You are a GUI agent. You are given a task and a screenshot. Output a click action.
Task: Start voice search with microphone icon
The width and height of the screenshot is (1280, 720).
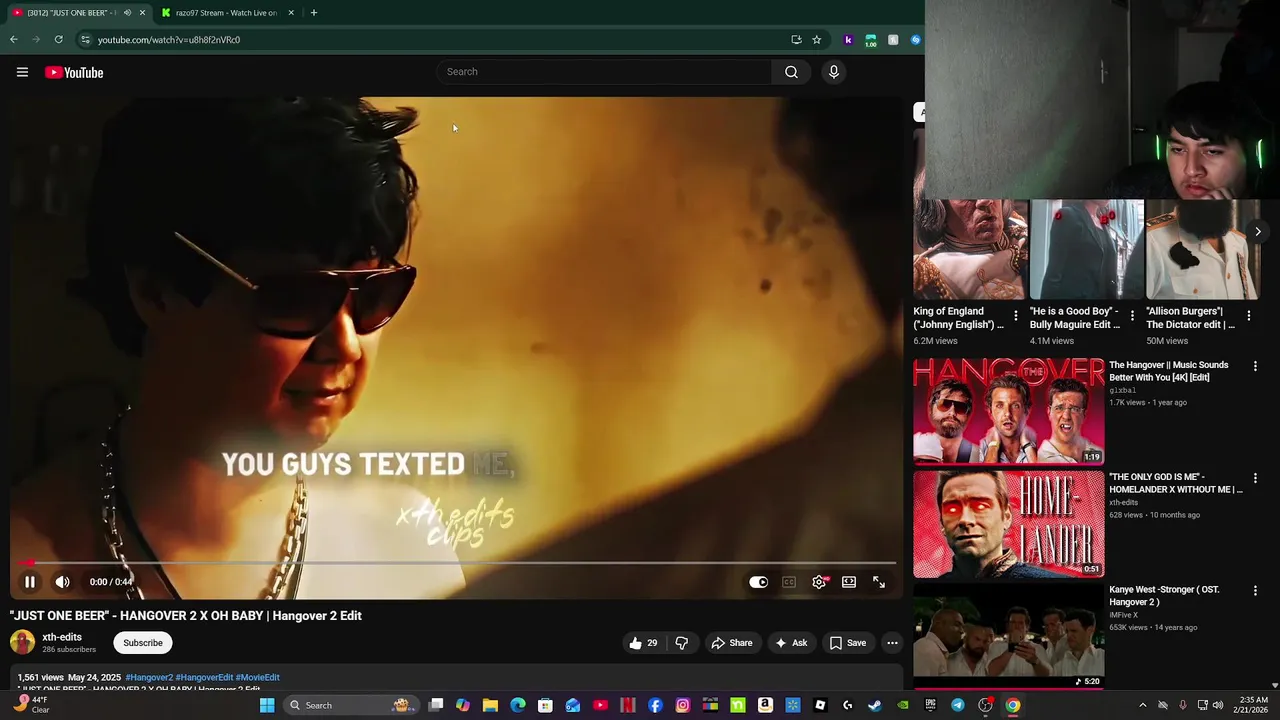(x=833, y=72)
